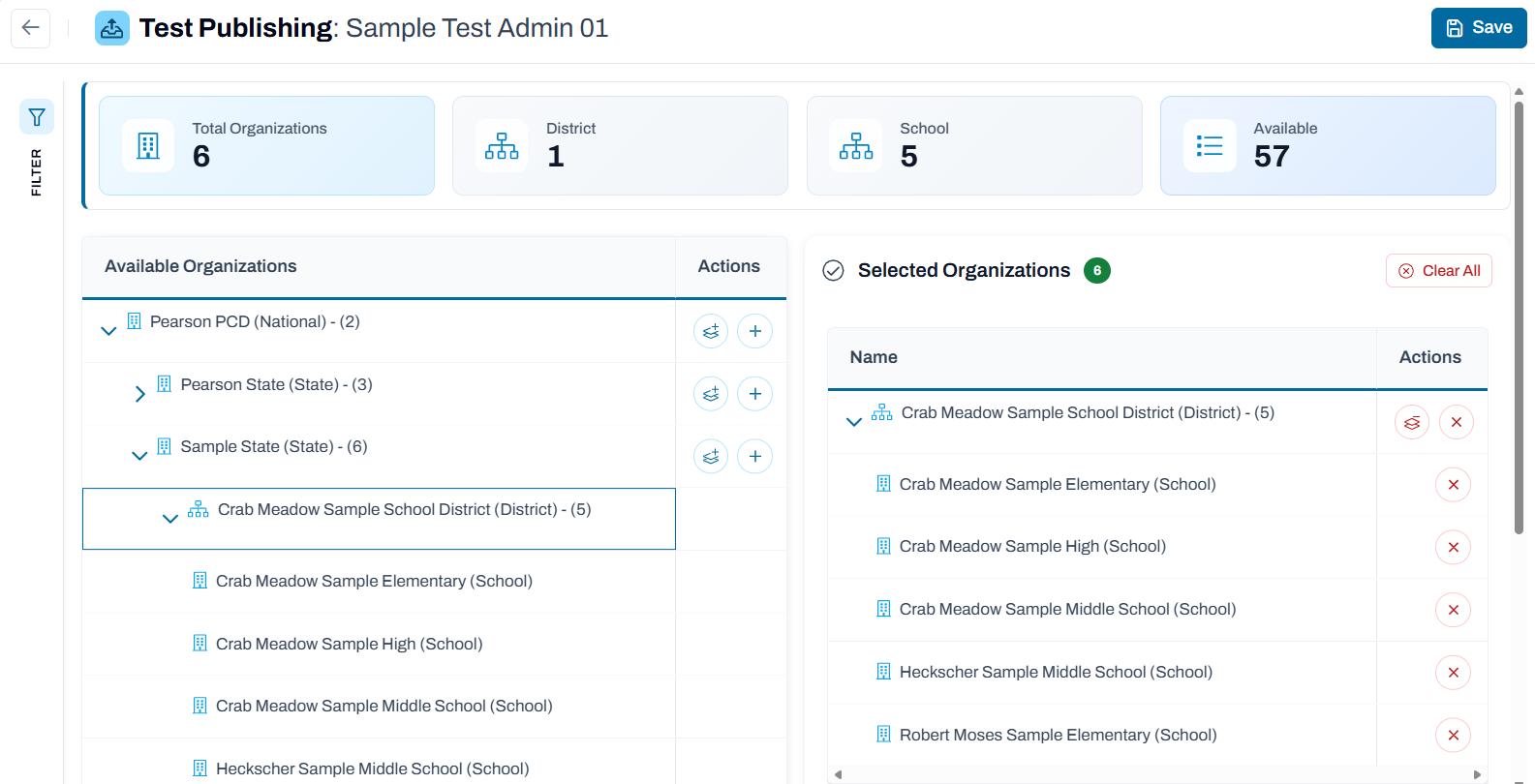1535x784 pixels.
Task: Click the vertical FILTER label
Action: (x=37, y=172)
